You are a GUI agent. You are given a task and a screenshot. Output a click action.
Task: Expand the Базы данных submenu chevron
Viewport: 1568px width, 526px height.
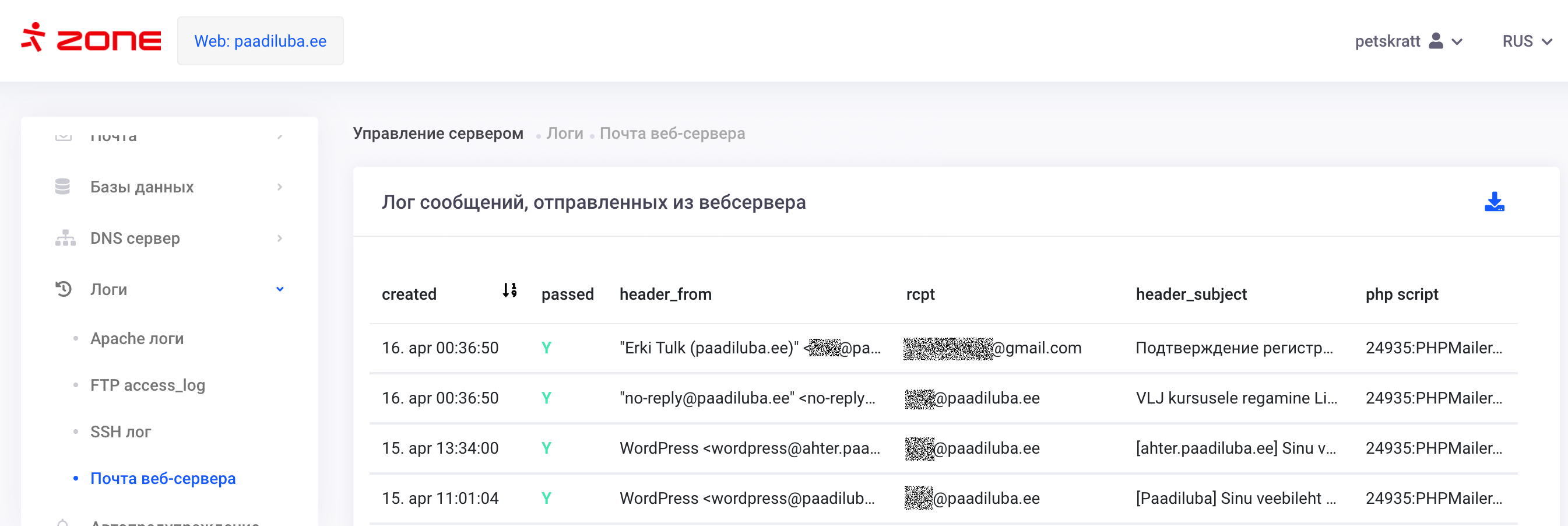(x=279, y=187)
